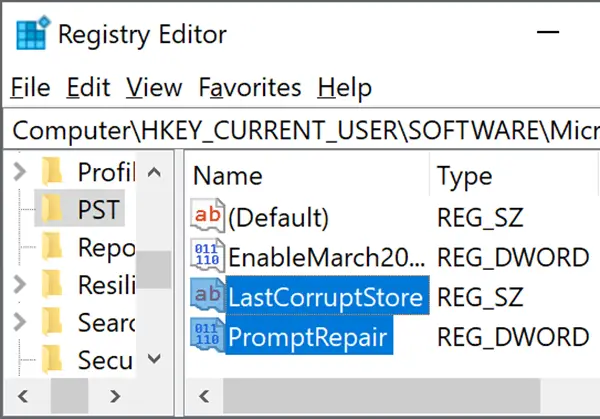Select the (Default) string value icon
The height and width of the screenshot is (419, 600).
[207, 215]
